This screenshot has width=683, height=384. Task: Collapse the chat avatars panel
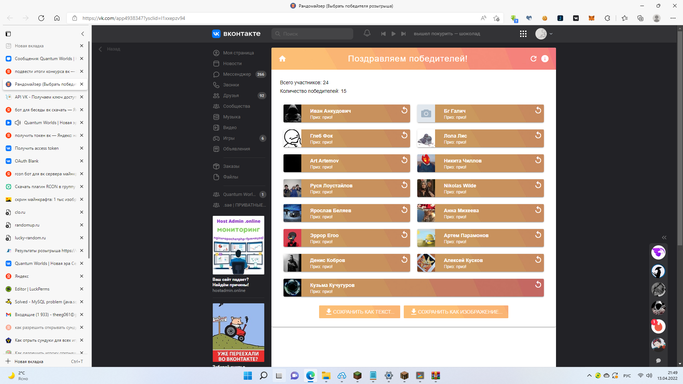(664, 237)
